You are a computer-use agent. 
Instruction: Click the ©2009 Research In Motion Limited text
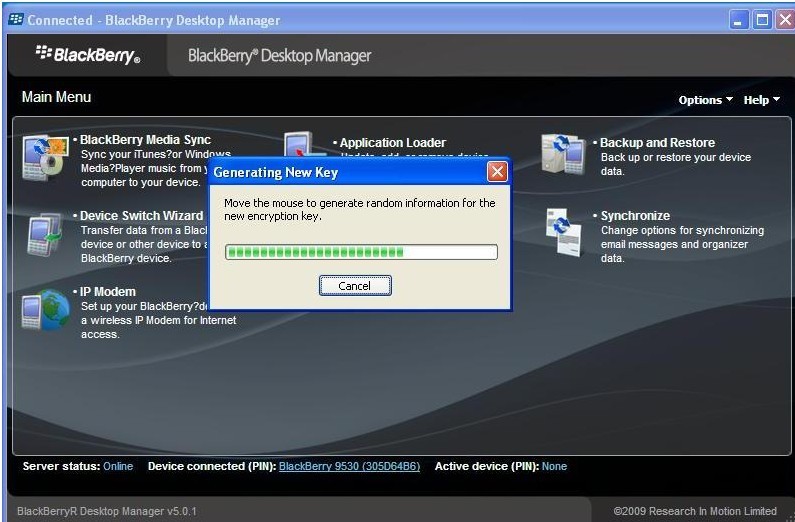click(x=695, y=511)
